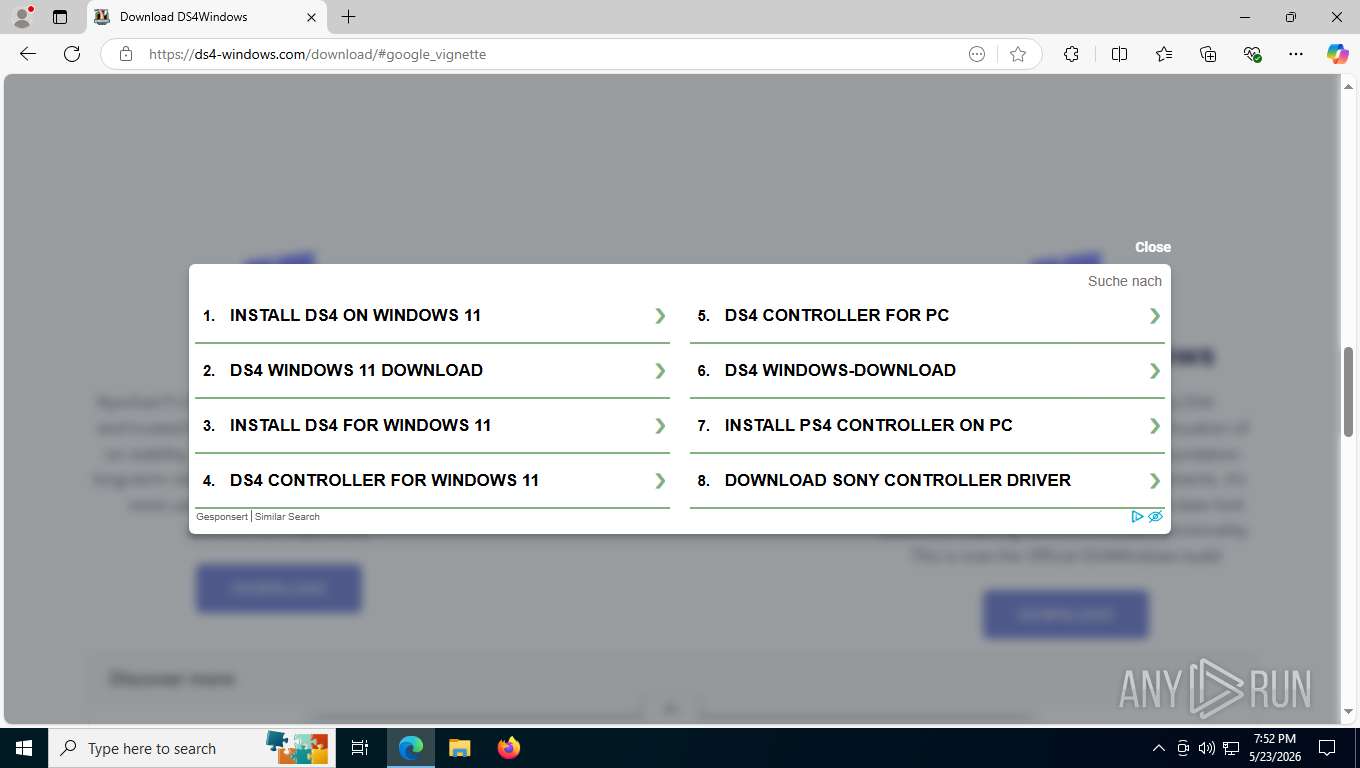Click the taskbar search box
Screen dimensions: 1360x768
pos(191,748)
